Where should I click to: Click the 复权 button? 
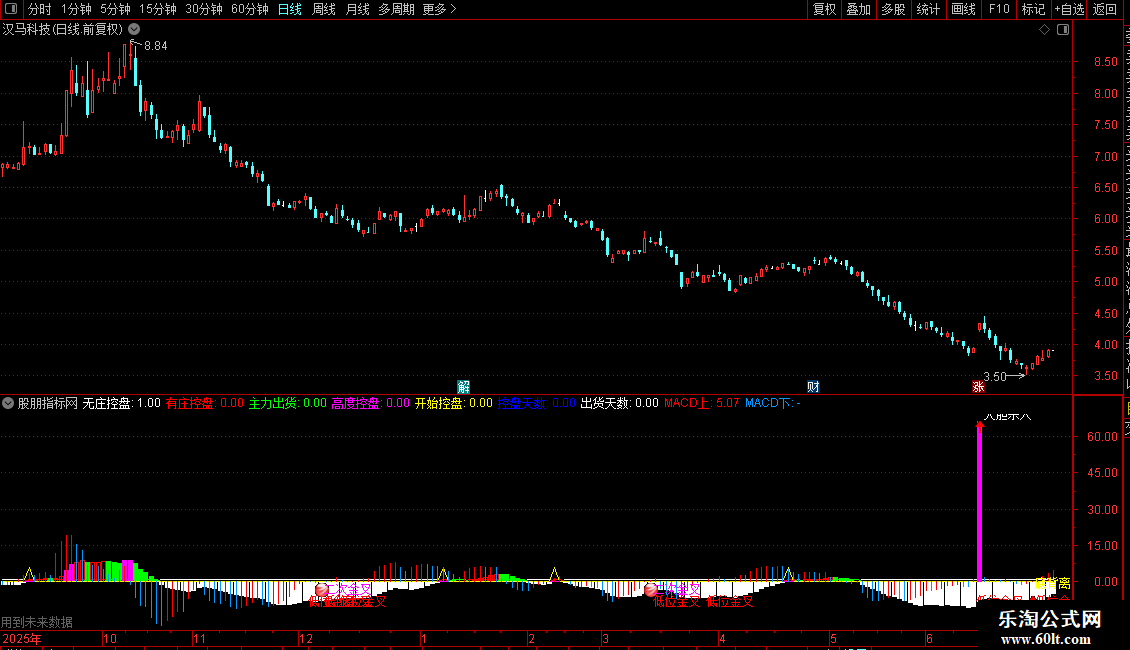tap(824, 9)
